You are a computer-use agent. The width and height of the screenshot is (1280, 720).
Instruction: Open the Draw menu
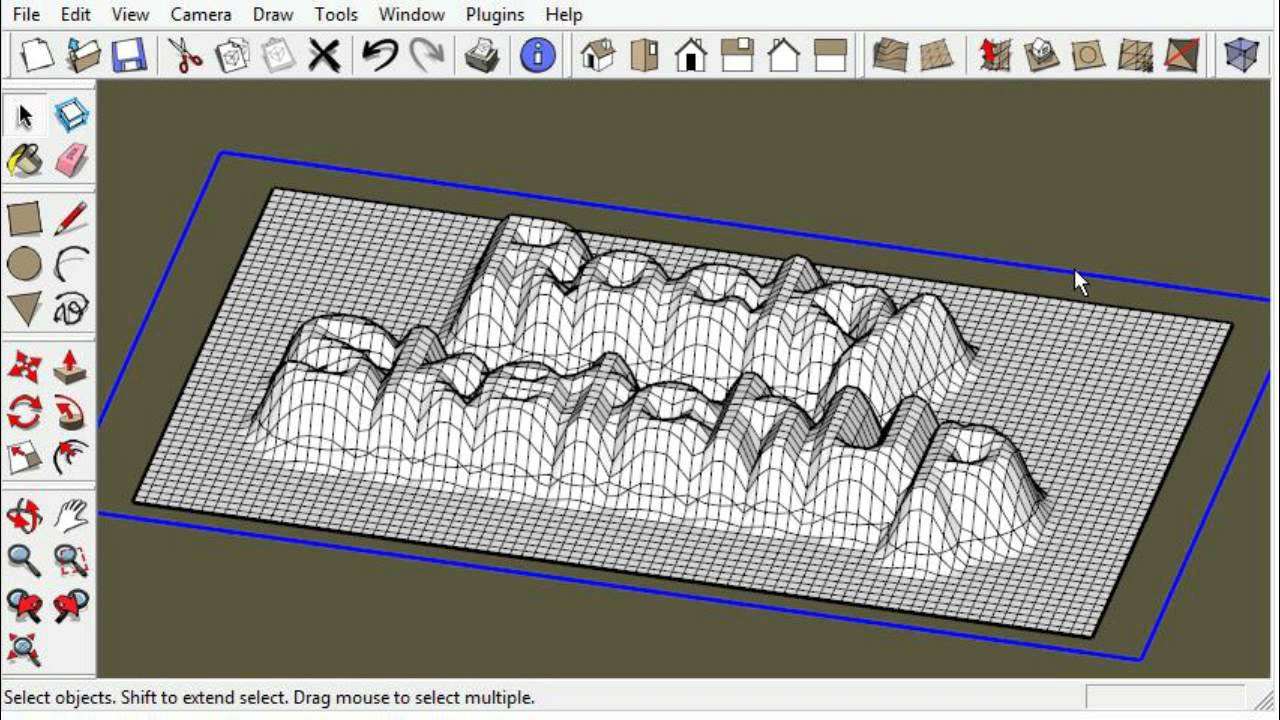point(273,14)
